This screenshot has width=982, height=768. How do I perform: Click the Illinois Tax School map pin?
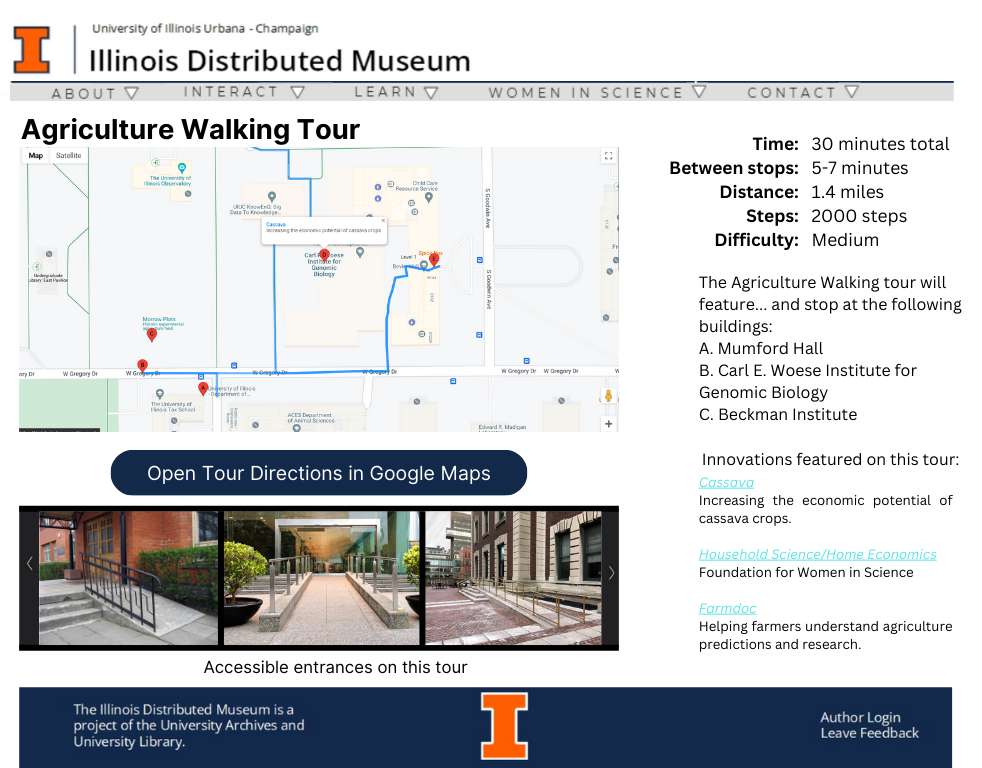tap(160, 395)
